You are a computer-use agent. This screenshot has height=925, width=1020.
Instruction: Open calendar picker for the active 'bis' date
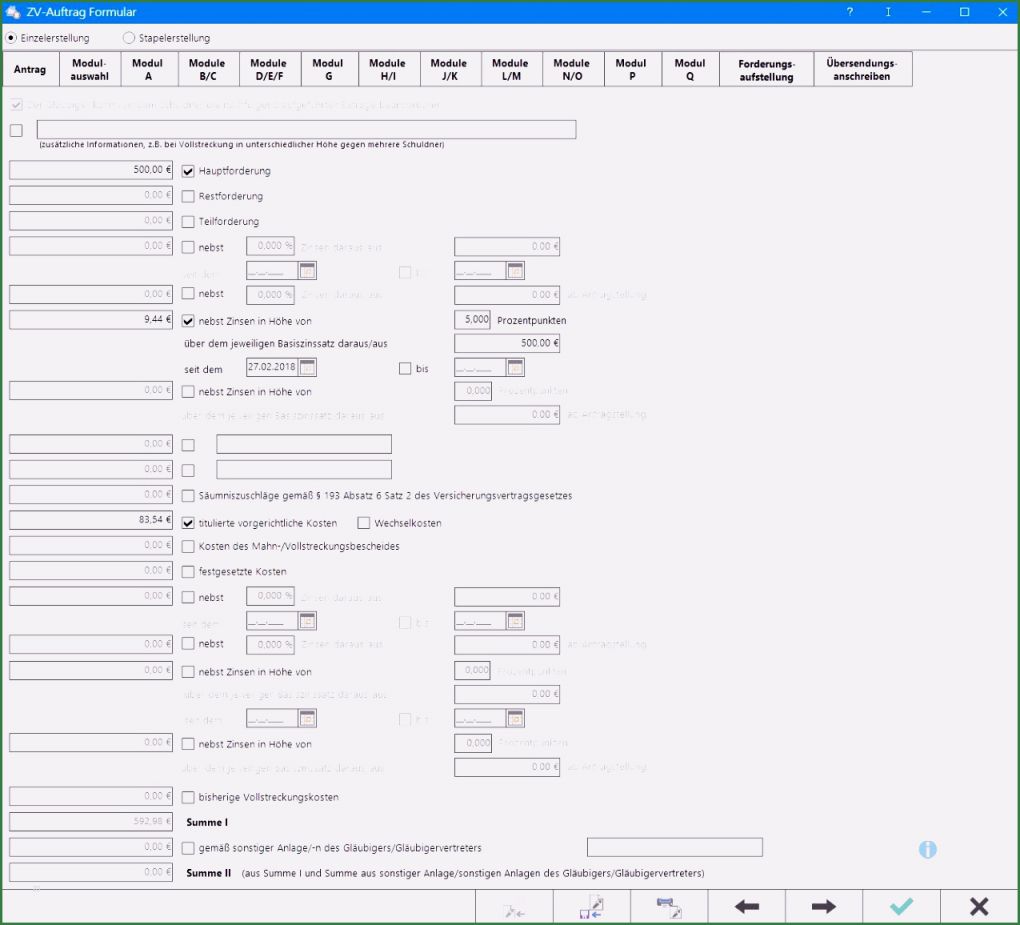tap(515, 368)
